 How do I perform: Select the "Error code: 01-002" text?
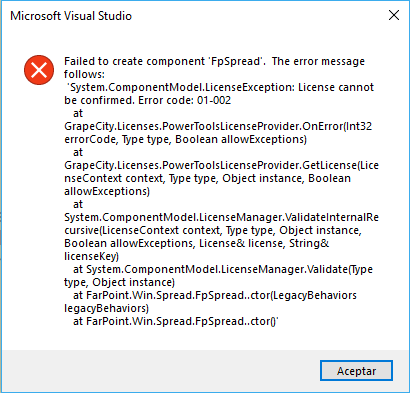[x=184, y=100]
